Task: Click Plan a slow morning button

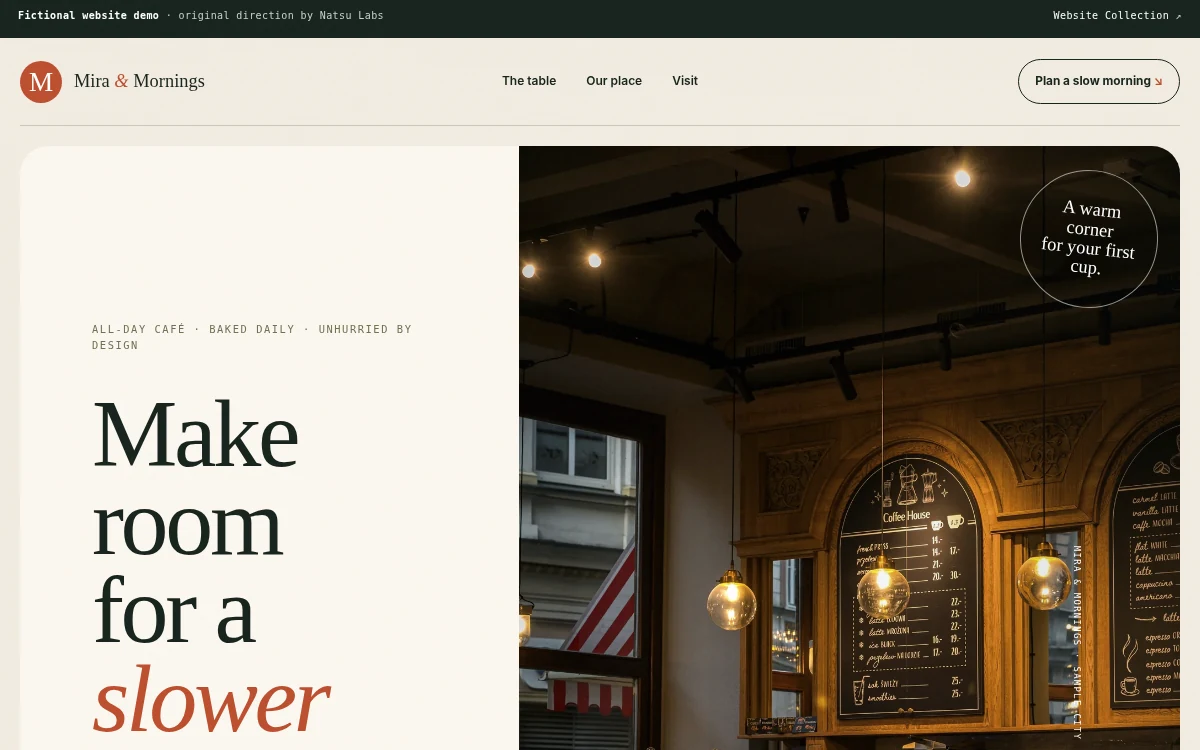Action: [x=1099, y=81]
